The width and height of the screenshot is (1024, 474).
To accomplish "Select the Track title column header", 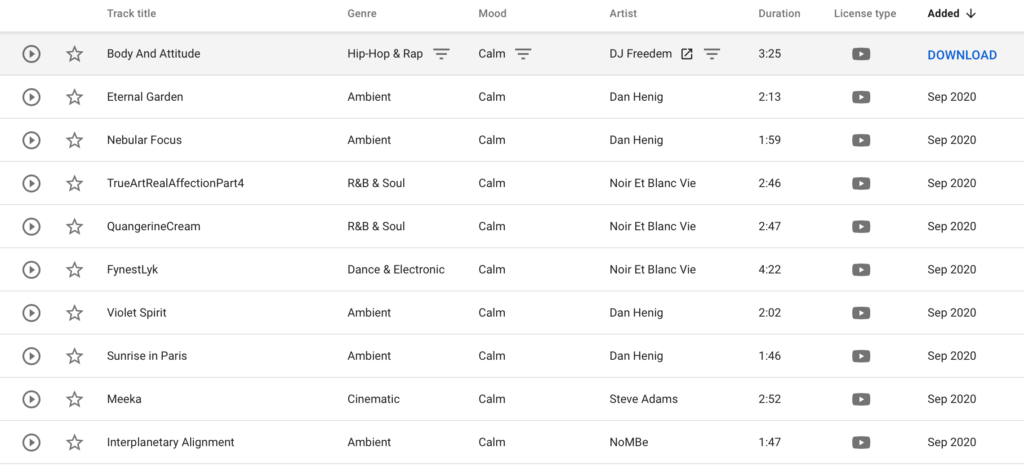I will [131, 14].
